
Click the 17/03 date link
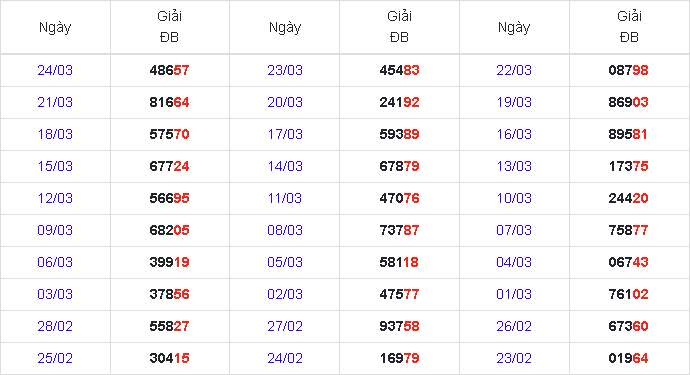coord(285,134)
